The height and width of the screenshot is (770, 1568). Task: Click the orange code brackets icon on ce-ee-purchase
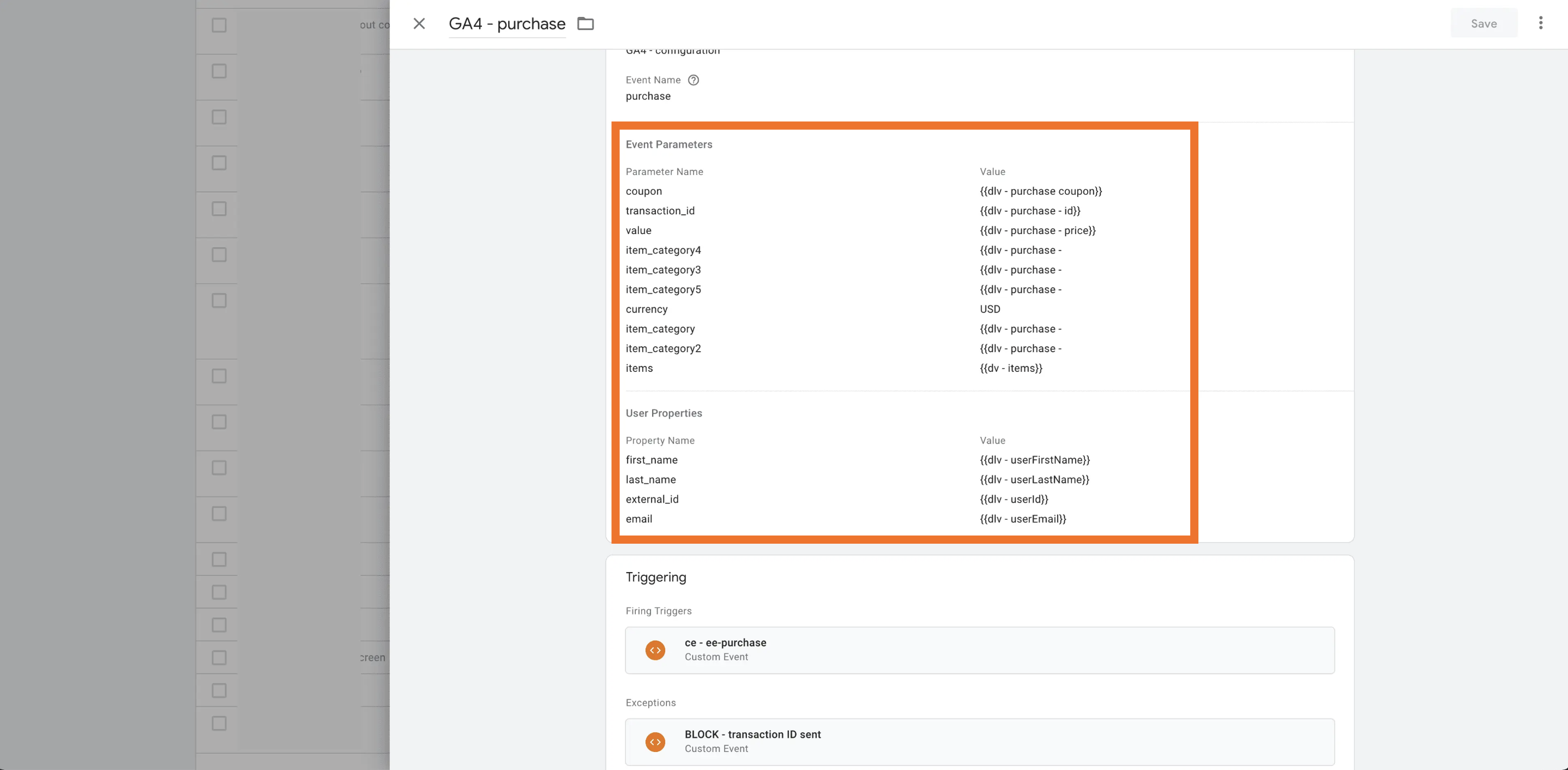655,649
